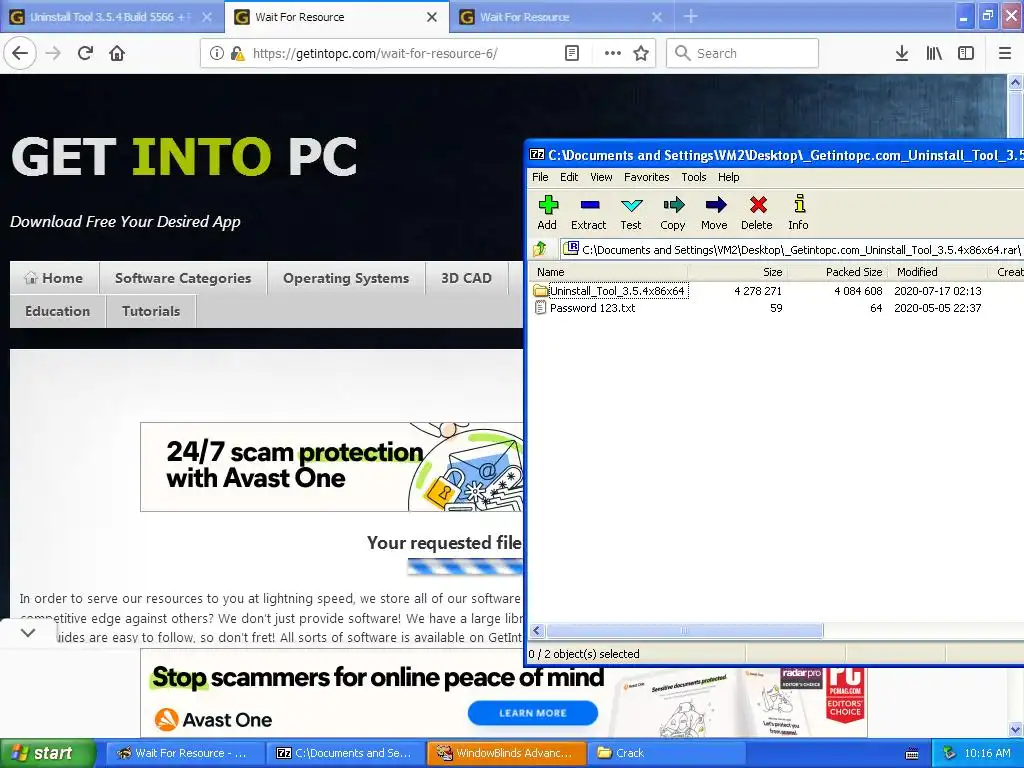Open Operating Systems navigation link
Image resolution: width=1024 pixels, height=768 pixels.
[346, 278]
